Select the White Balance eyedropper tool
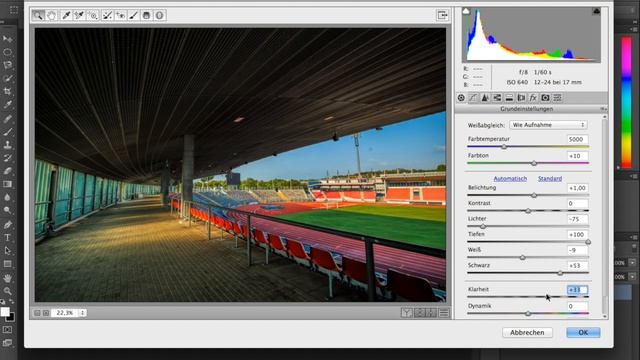Screen dimensions: 640x360 [x=65, y=16]
